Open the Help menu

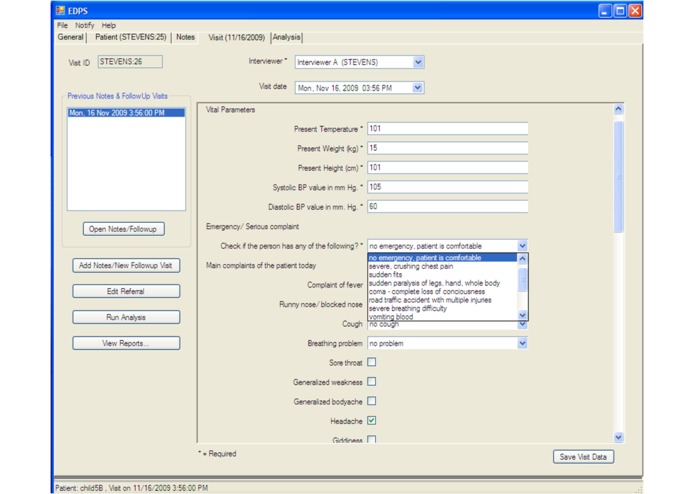click(109, 25)
